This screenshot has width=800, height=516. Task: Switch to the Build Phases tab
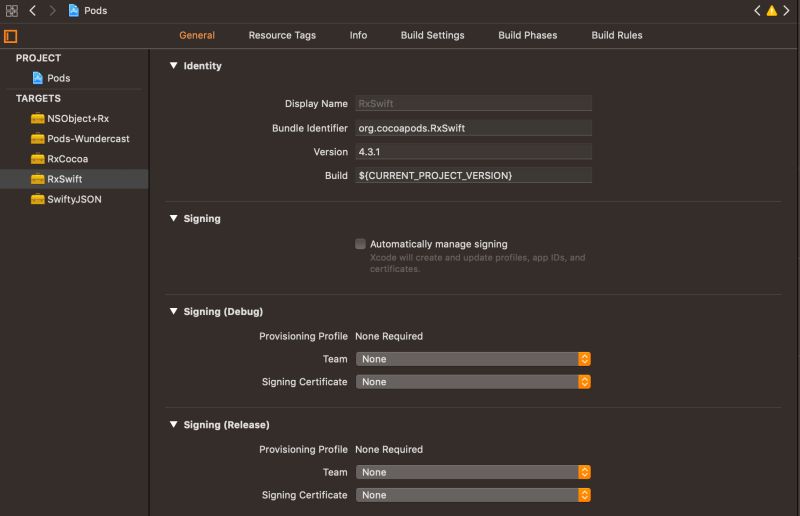click(528, 35)
